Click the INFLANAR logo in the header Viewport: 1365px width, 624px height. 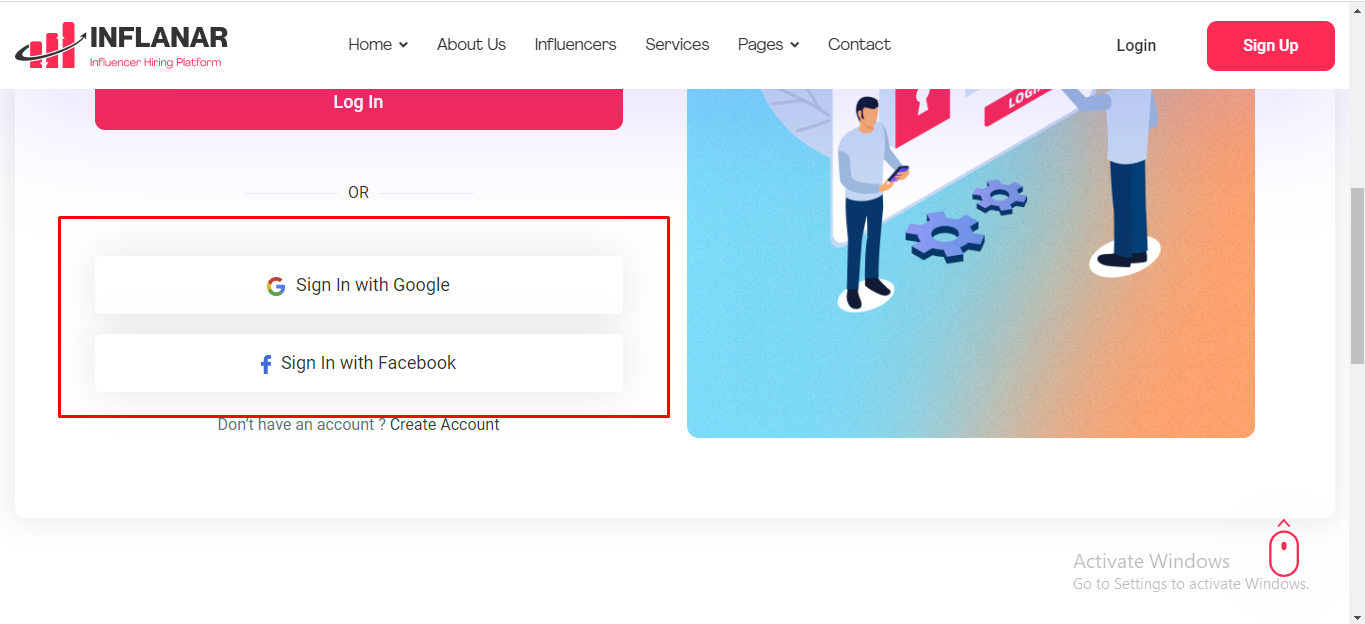(122, 45)
